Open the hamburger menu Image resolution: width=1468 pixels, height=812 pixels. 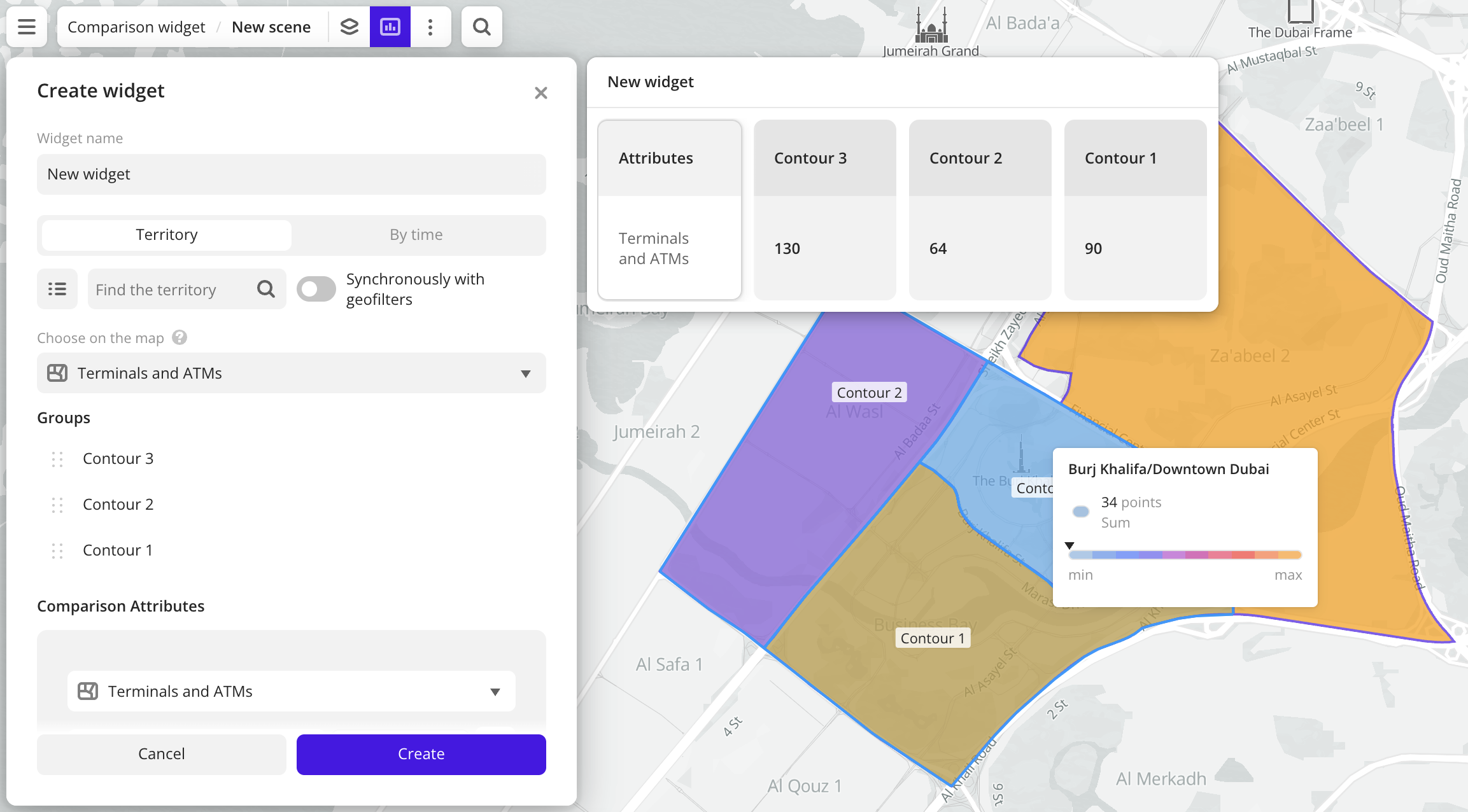pos(26,27)
